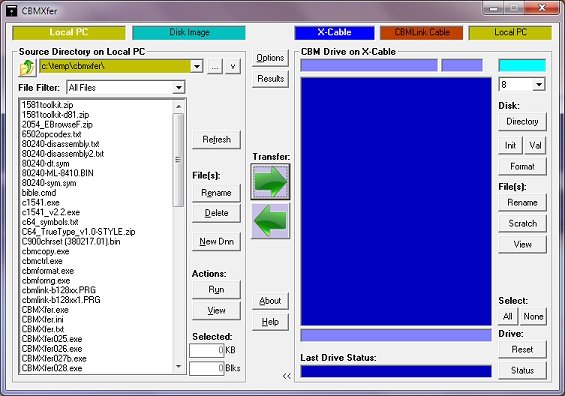Click the Select All button
Image resolution: width=565 pixels, height=396 pixels.
pos(508,317)
